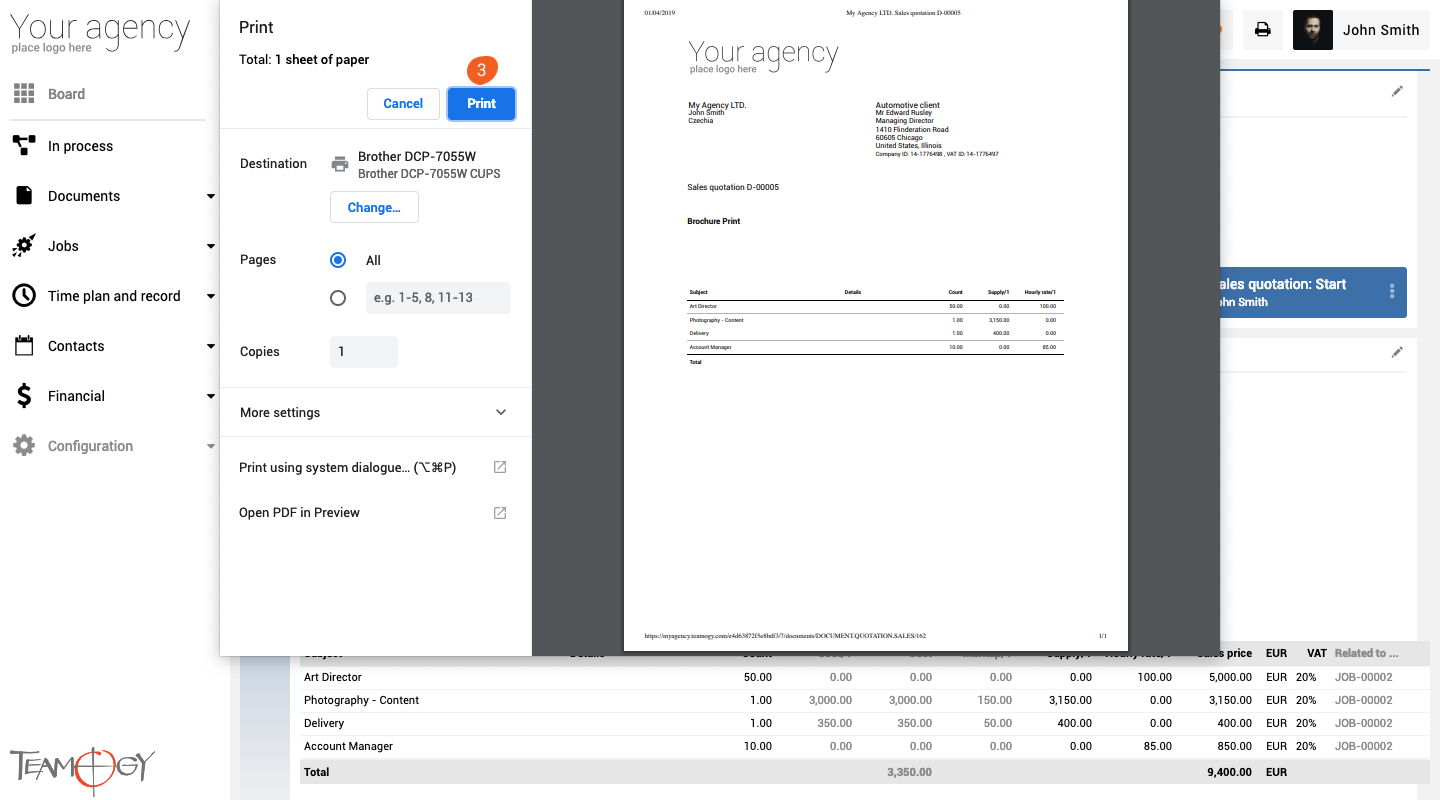Click the Delivery table row
Viewport: 1440px width, 800px height.
[865, 723]
